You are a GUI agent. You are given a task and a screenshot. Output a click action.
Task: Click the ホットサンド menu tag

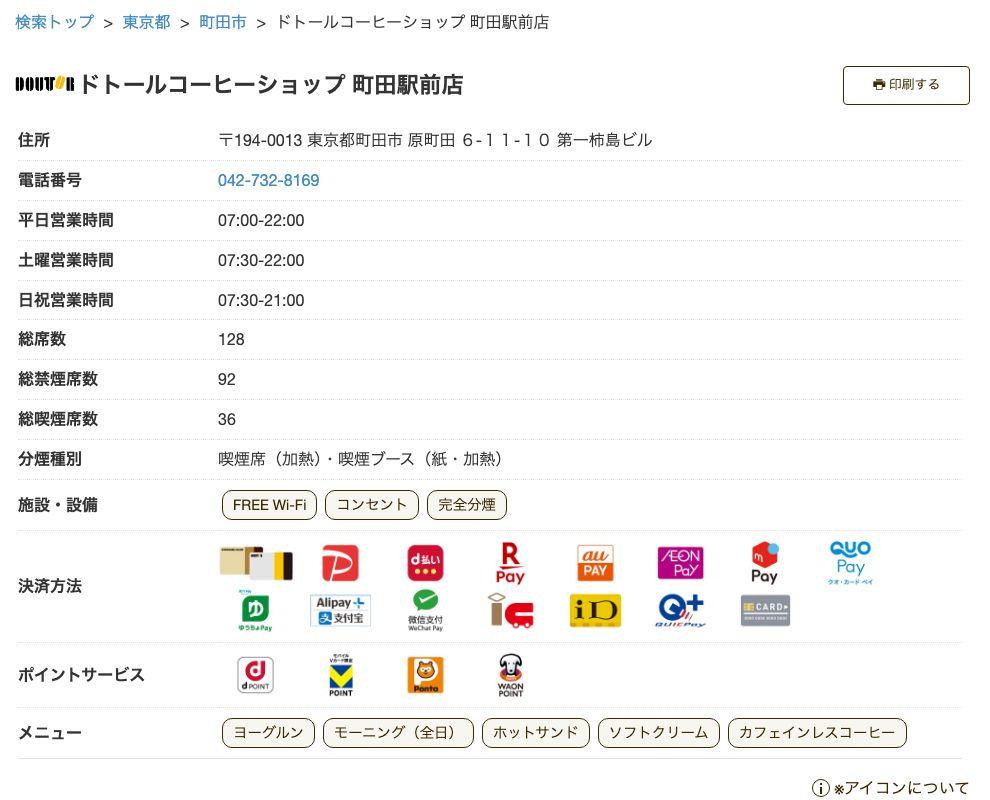(536, 733)
